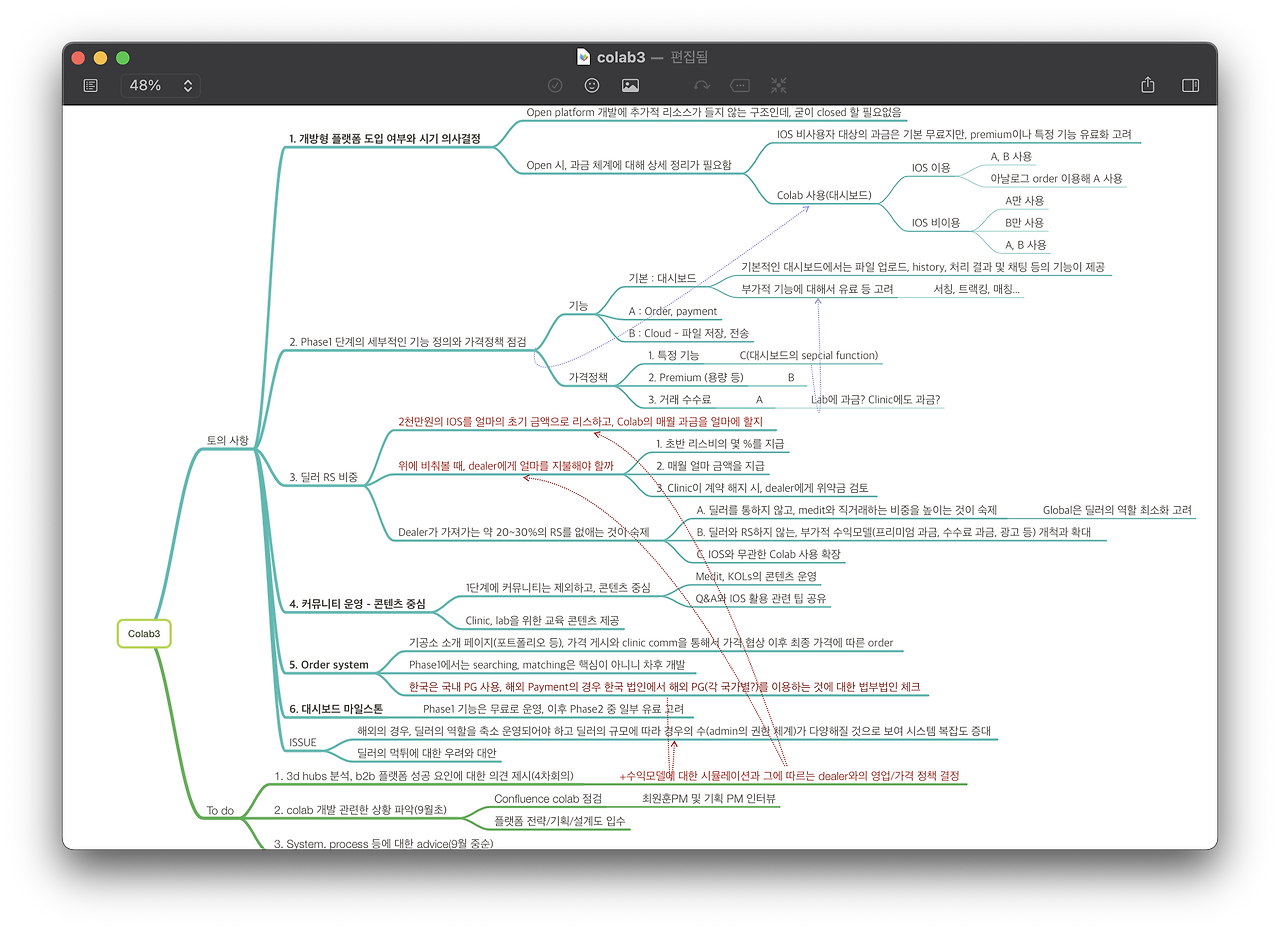
Task: Select node 1. 개방형 플랫폼 도입 여부와 시기 의사결정
Action: tap(385, 138)
